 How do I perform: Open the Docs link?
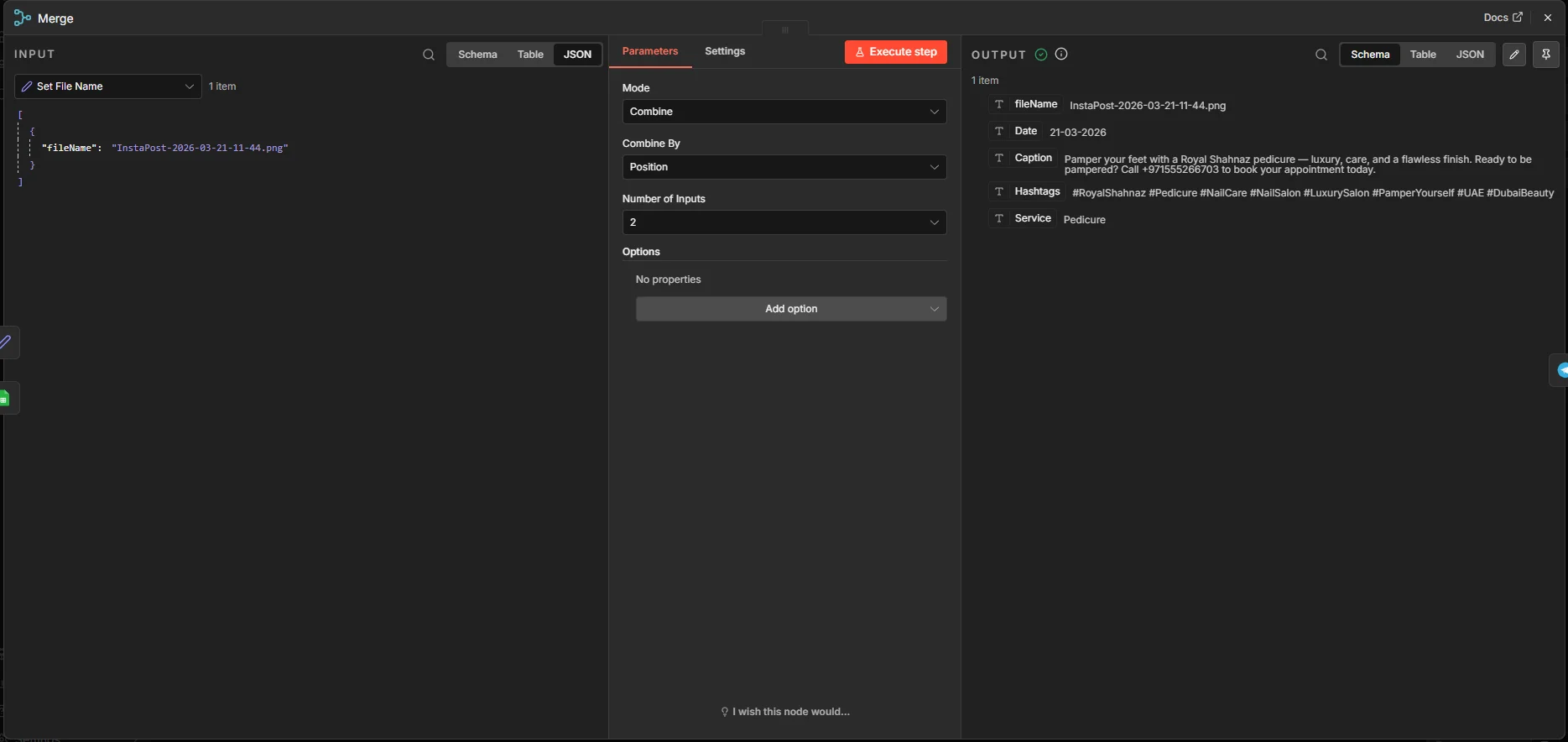[1502, 18]
